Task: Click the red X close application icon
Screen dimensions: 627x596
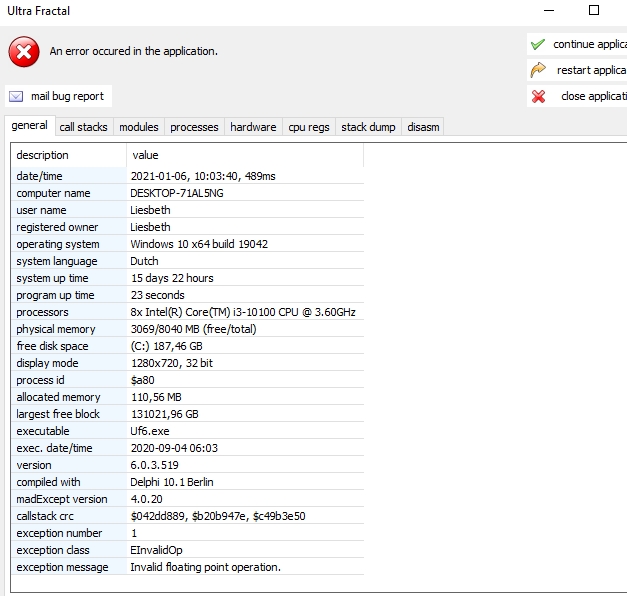Action: pyautogui.click(x=538, y=96)
